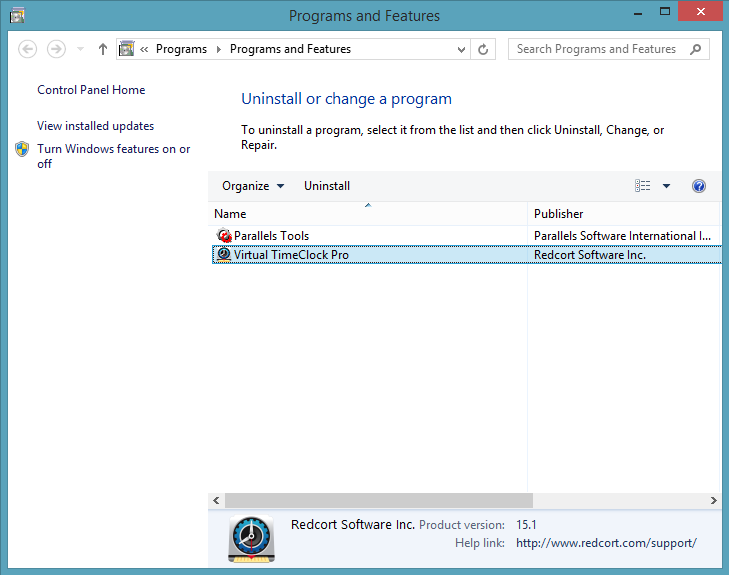
Task: Click the redcort.com support help link
Action: (x=606, y=543)
